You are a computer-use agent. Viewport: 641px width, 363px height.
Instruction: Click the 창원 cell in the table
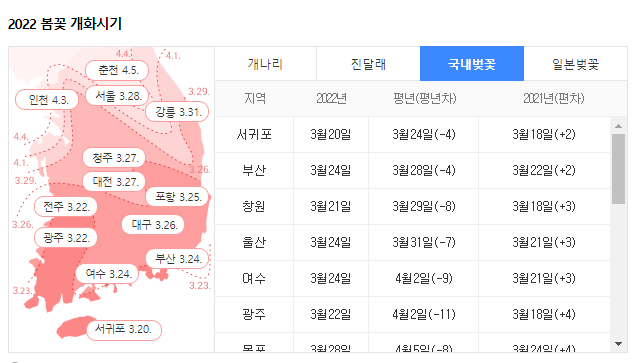(x=254, y=206)
